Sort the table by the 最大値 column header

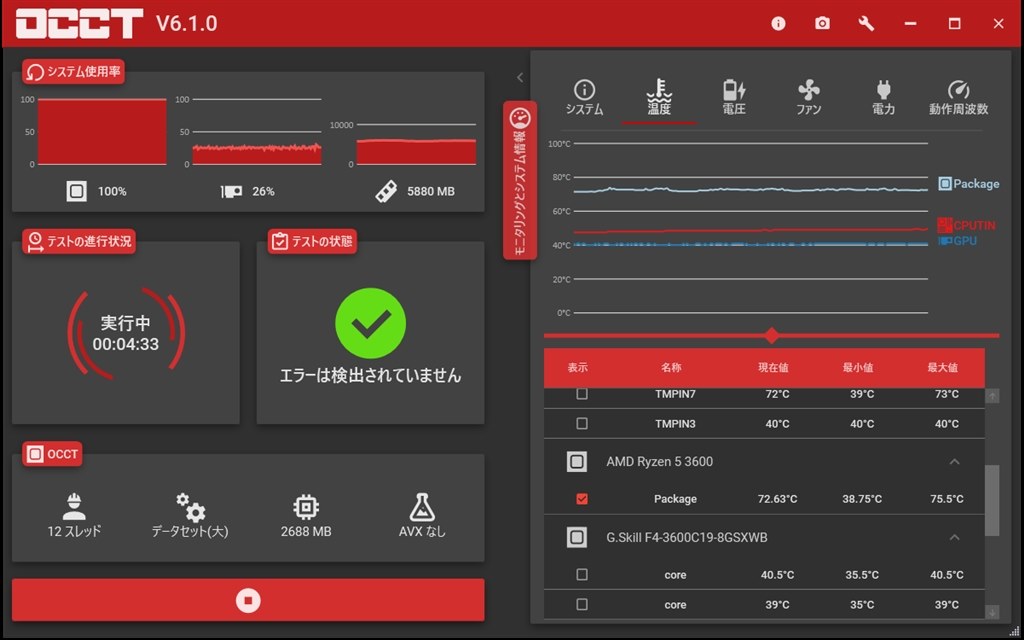point(943,368)
